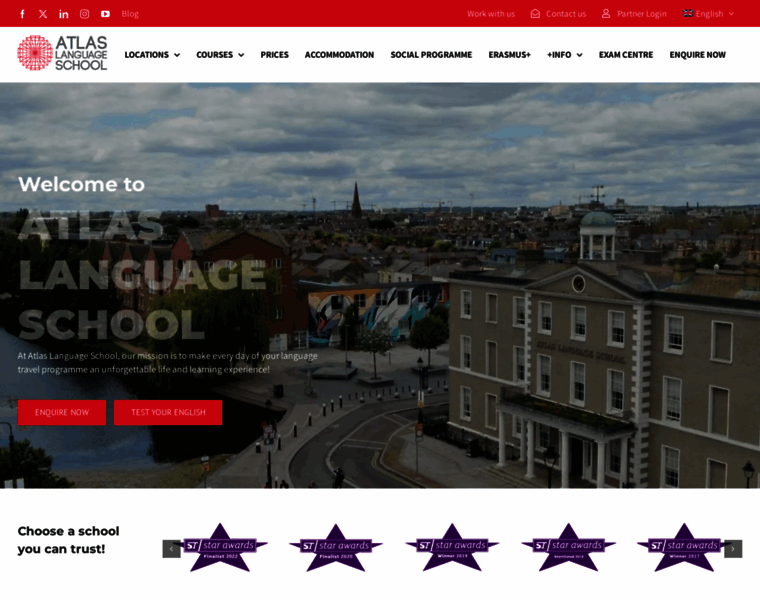Open the PRICES menu item
This screenshot has width=760, height=600.
[x=274, y=55]
